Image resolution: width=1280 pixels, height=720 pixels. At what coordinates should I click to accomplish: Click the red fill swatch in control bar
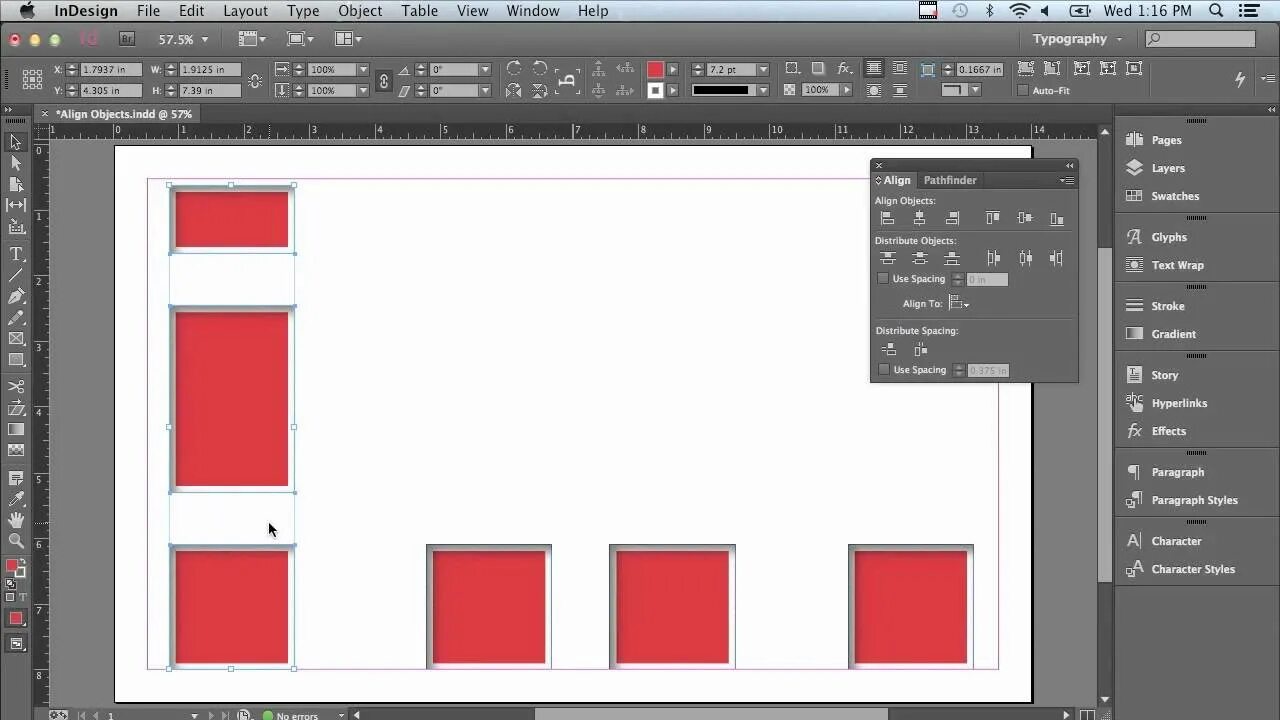coord(655,69)
